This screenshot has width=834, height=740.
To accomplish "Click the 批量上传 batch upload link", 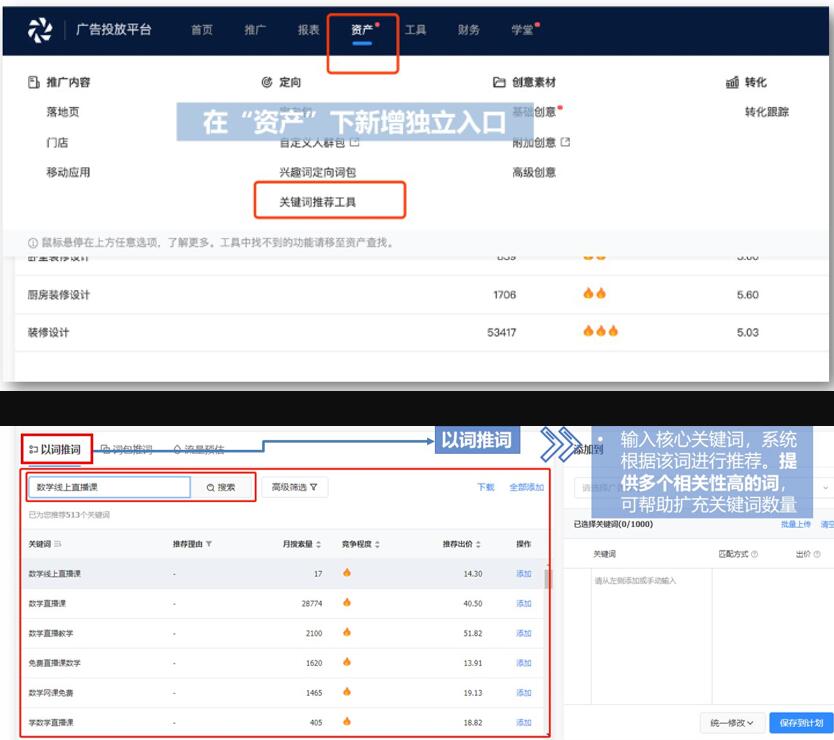I will [x=796, y=524].
